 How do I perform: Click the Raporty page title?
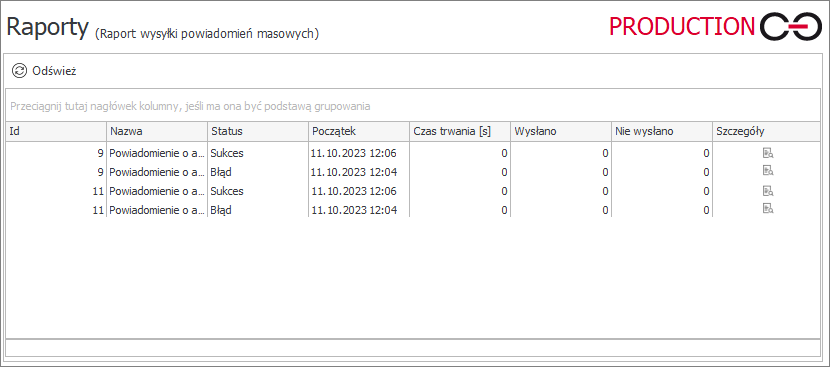(x=48, y=28)
